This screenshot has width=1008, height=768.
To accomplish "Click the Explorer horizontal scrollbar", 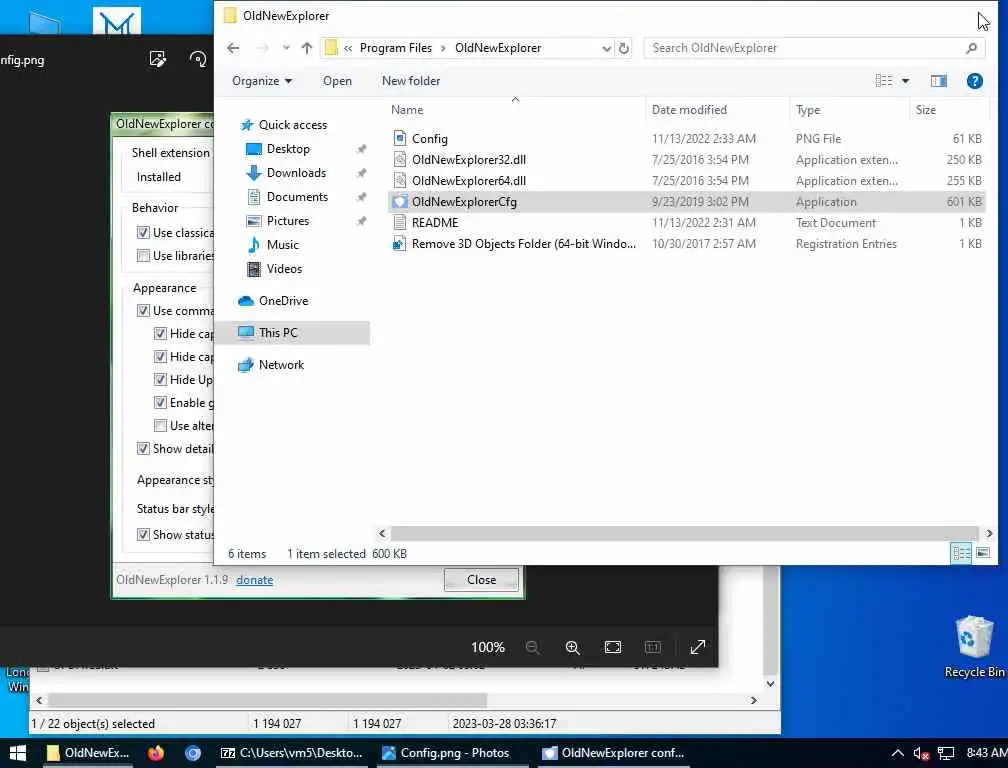I will 684,533.
